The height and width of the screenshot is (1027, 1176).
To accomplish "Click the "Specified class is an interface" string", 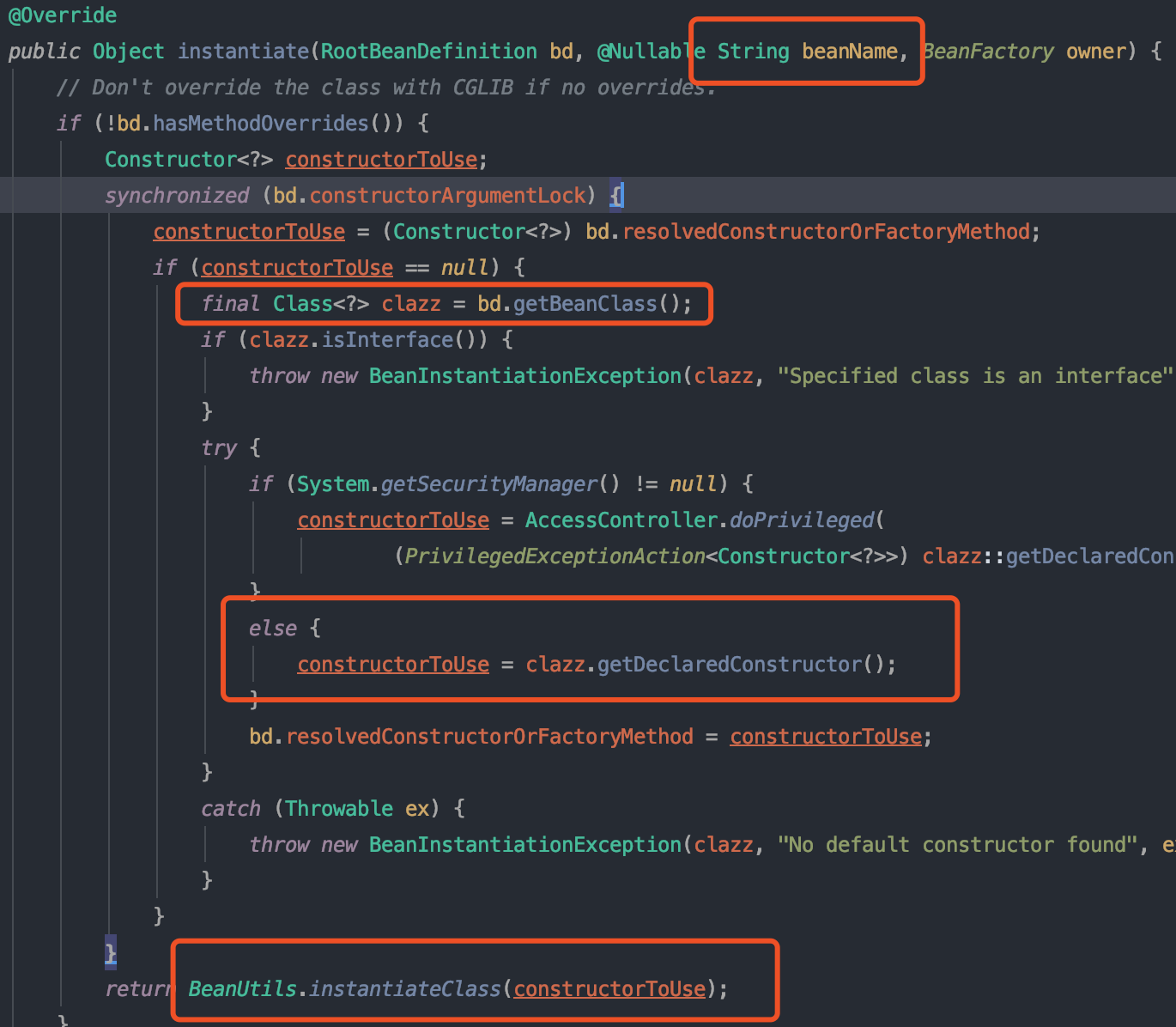I will click(974, 376).
